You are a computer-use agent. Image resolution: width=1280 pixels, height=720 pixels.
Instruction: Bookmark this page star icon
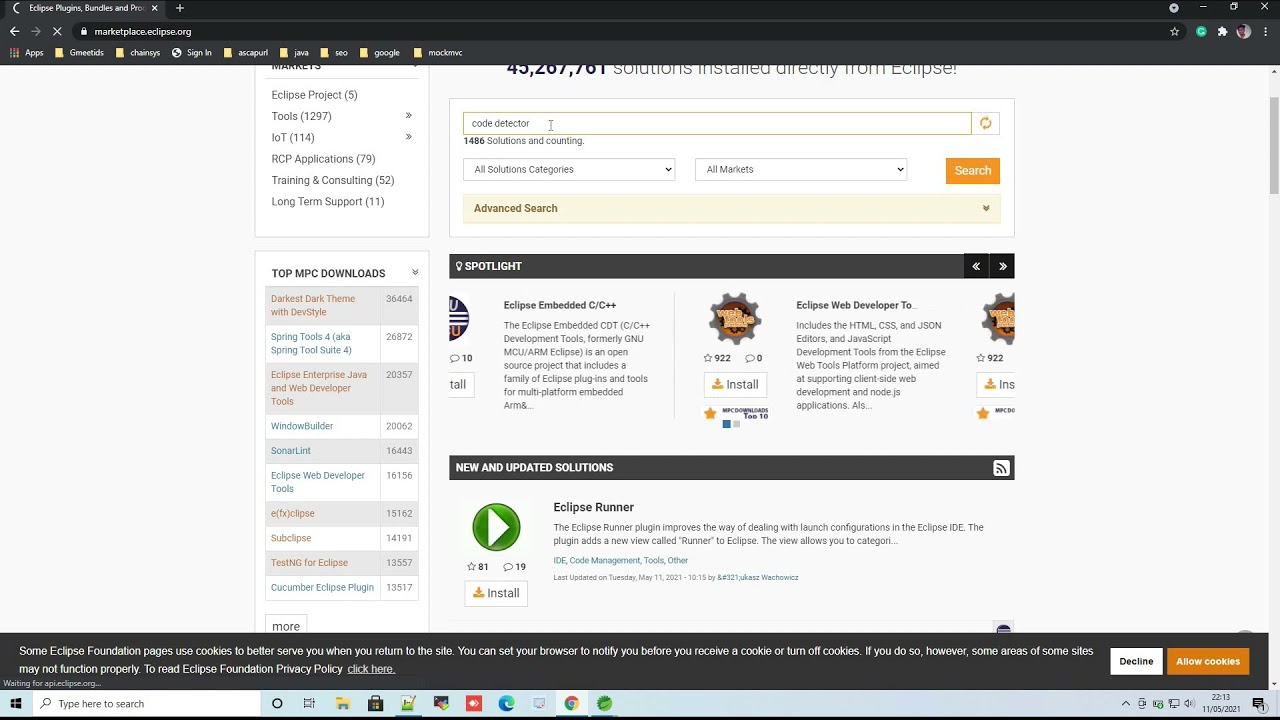[1174, 31]
